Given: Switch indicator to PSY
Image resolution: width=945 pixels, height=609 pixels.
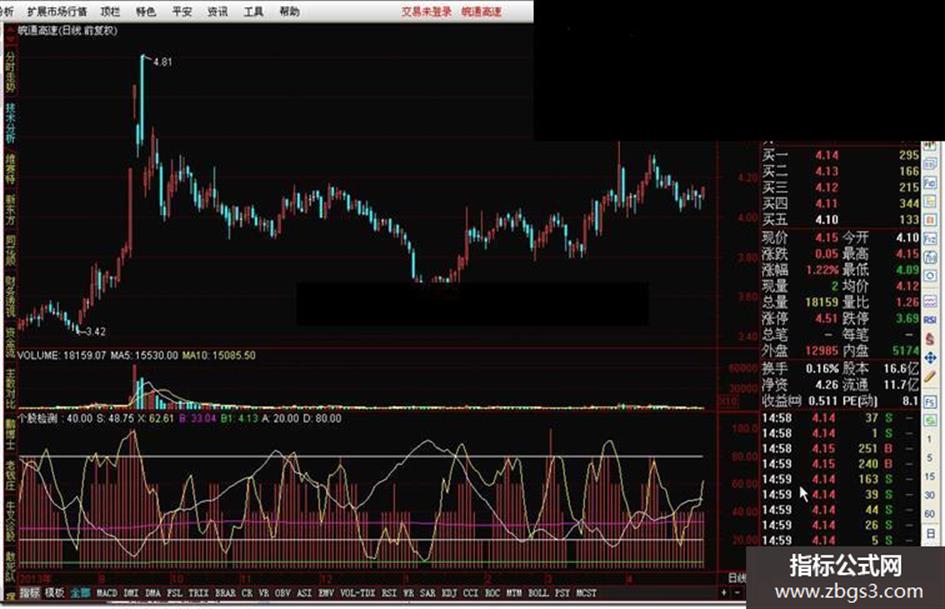Looking at the screenshot, I should point(562,593).
